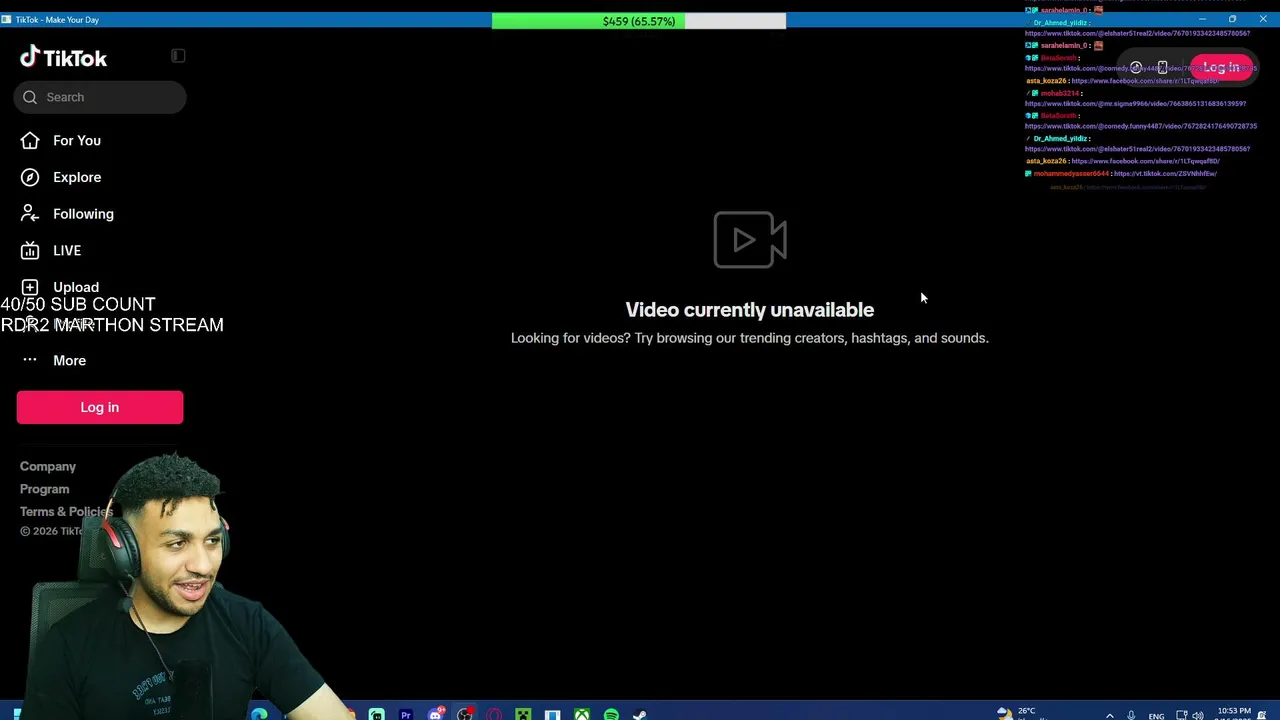Click the weather widget showing 26°C
1280x720 pixels.
(1022, 713)
